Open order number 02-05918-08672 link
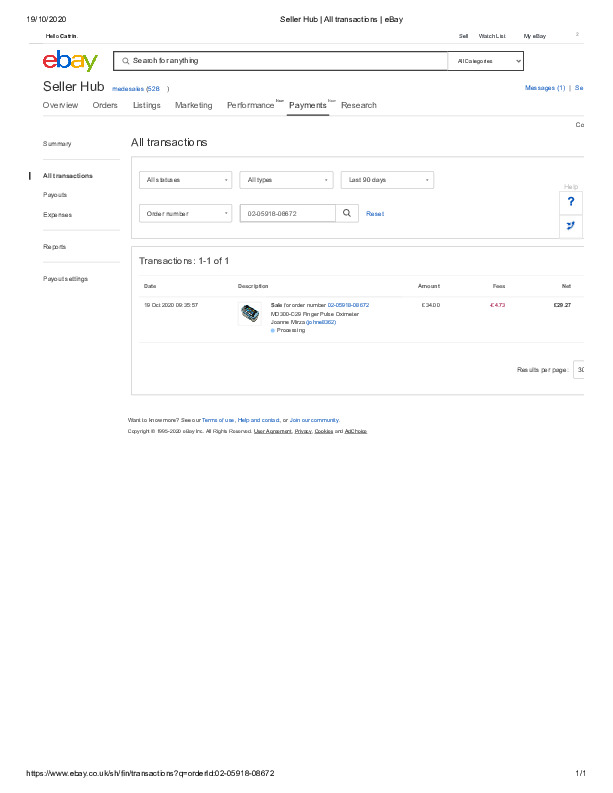 point(348,304)
